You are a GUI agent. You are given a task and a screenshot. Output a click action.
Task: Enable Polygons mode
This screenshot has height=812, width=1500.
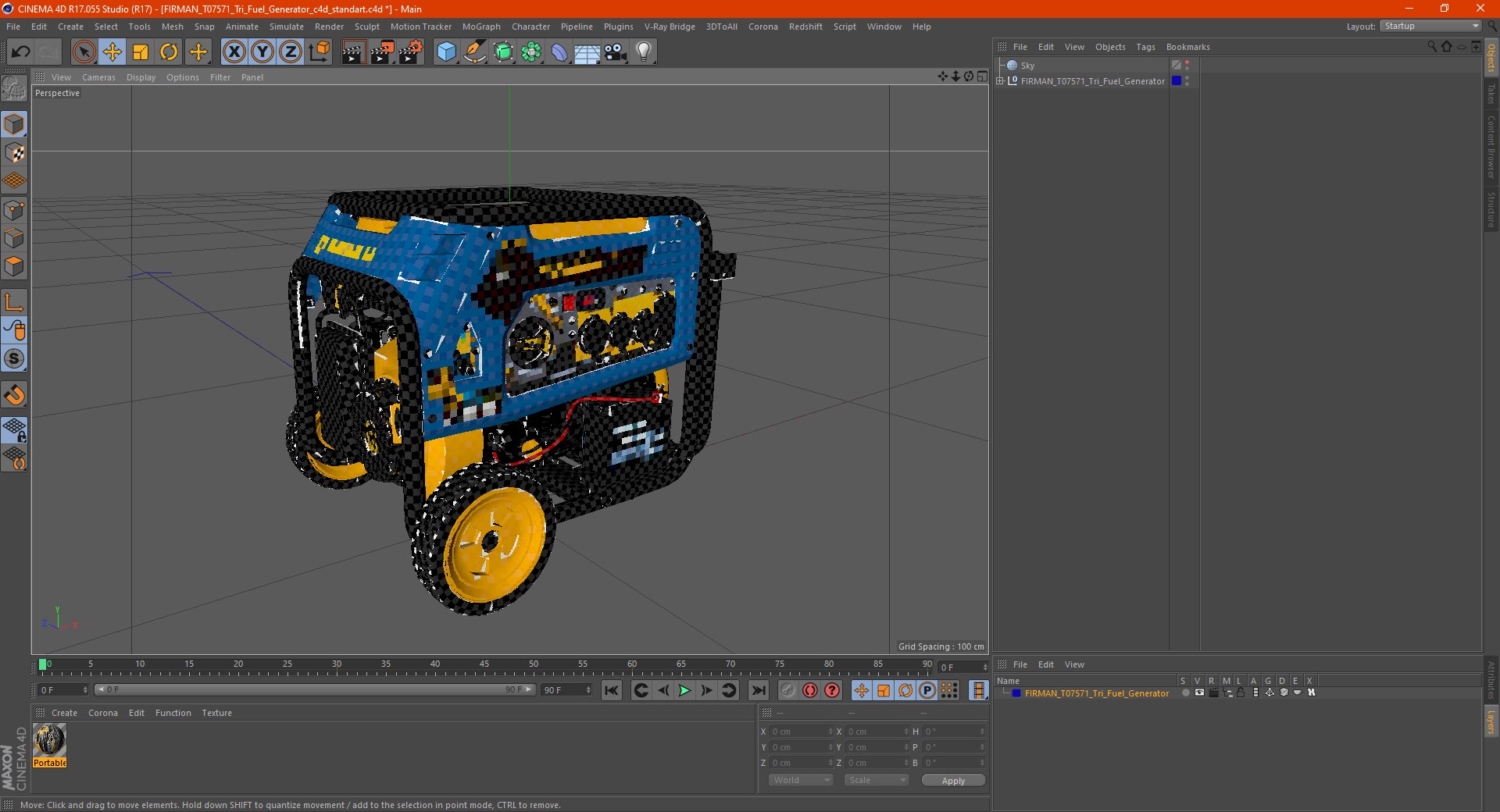pyautogui.click(x=14, y=266)
